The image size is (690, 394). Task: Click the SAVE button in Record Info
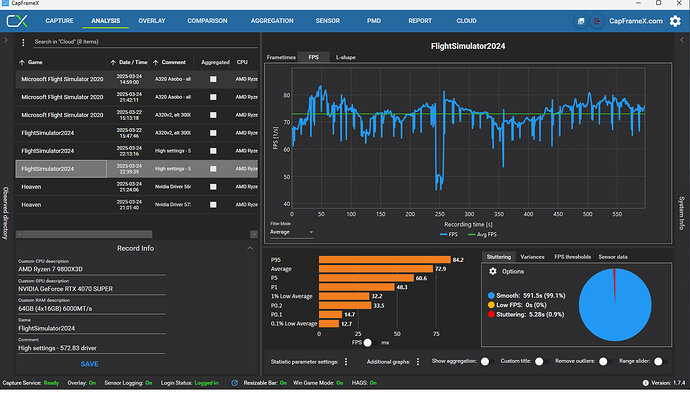pos(90,365)
